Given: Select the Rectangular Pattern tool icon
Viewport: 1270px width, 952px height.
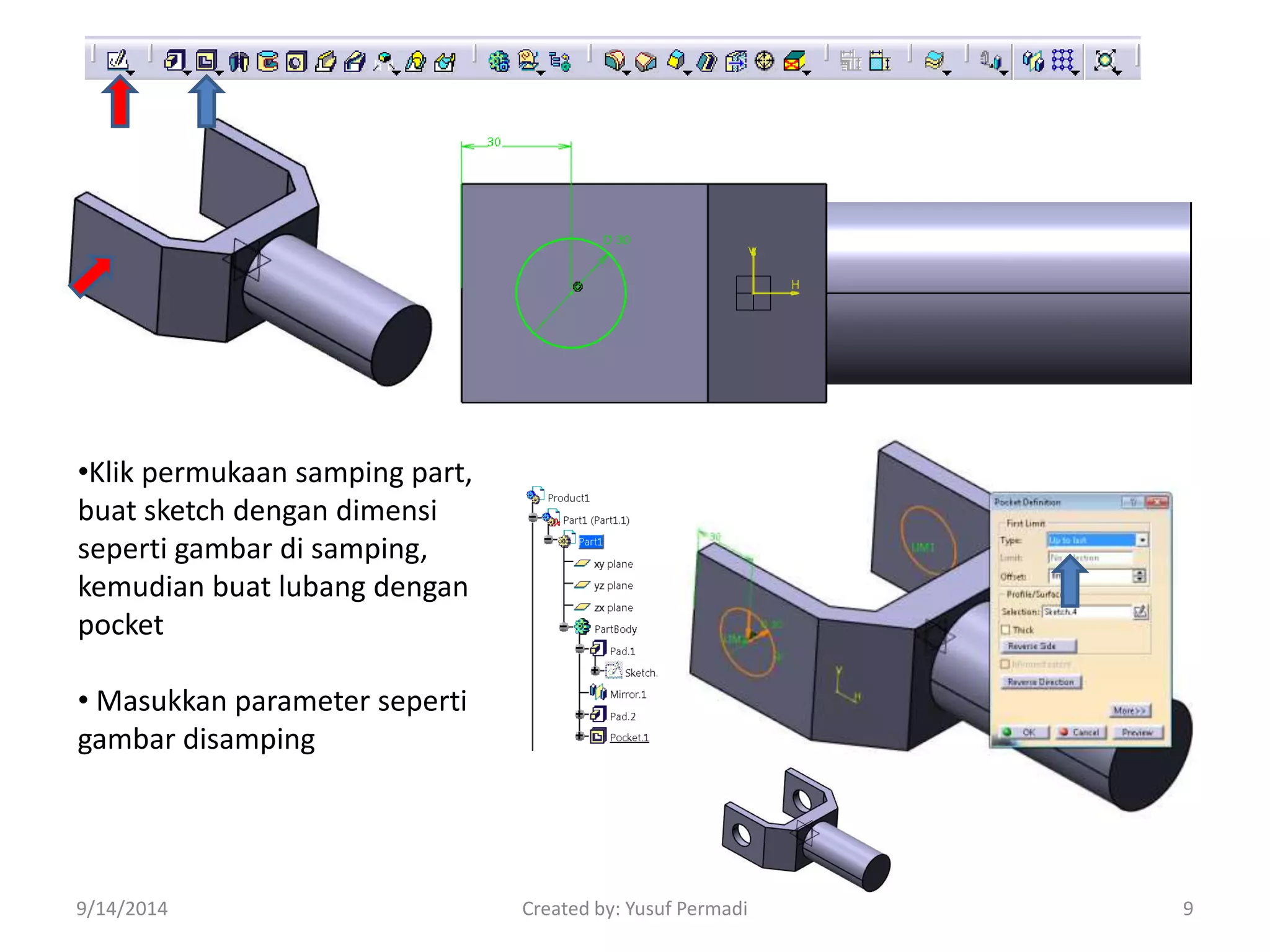Looking at the screenshot, I should [x=1062, y=61].
